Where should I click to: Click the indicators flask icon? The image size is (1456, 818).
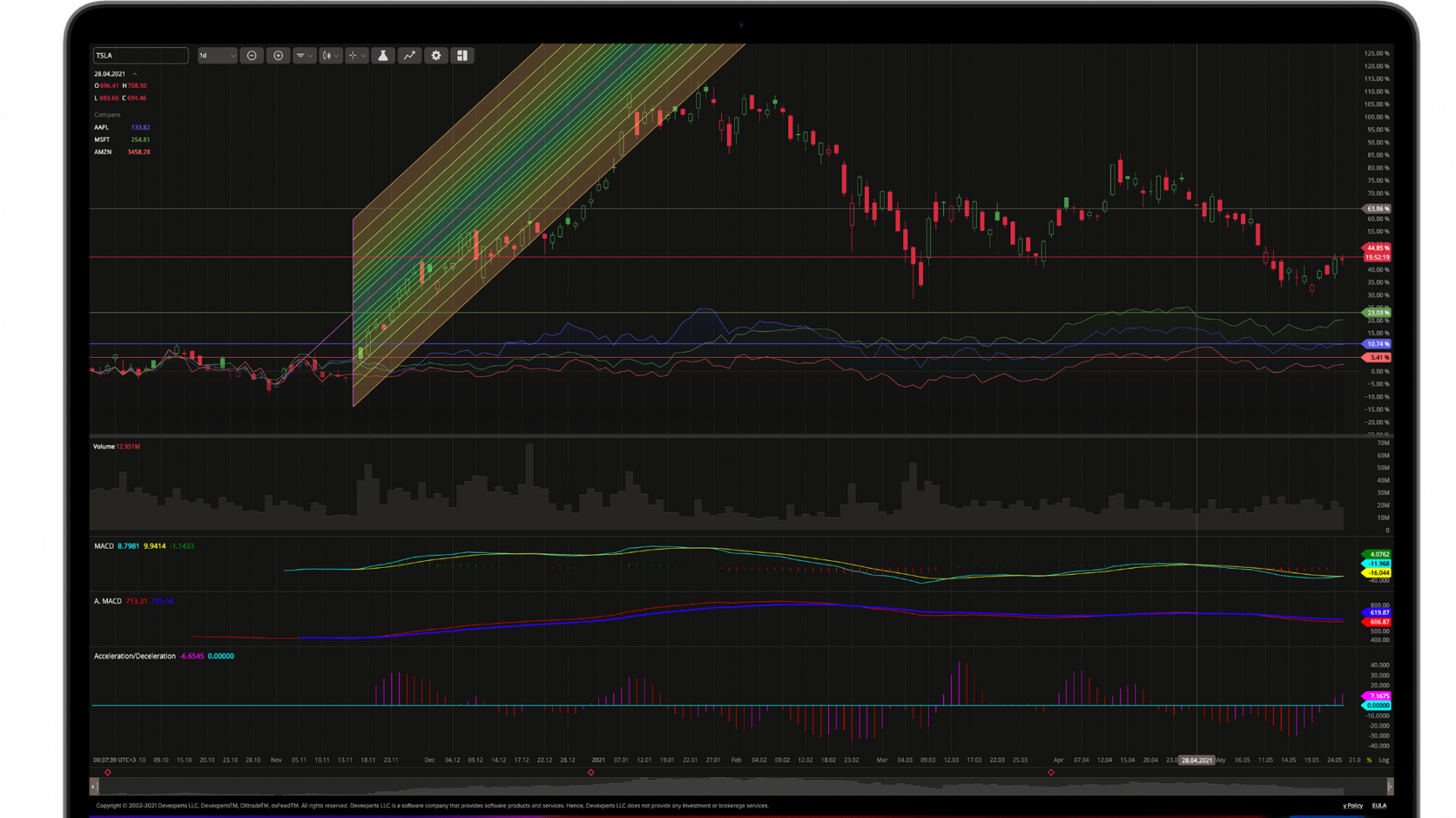pos(383,55)
